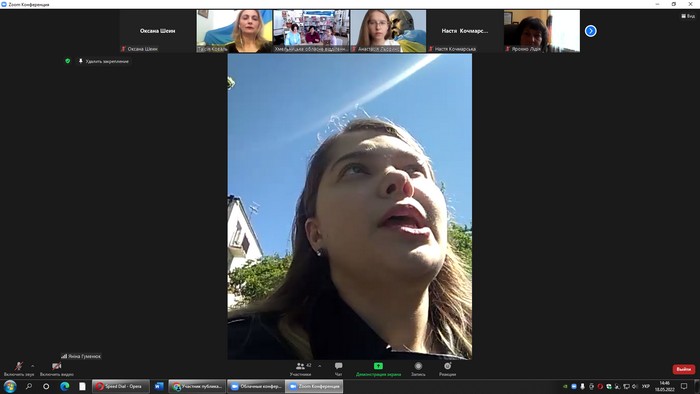Open the Вид view menu
The width and height of the screenshot is (700, 394).
pos(688,16)
